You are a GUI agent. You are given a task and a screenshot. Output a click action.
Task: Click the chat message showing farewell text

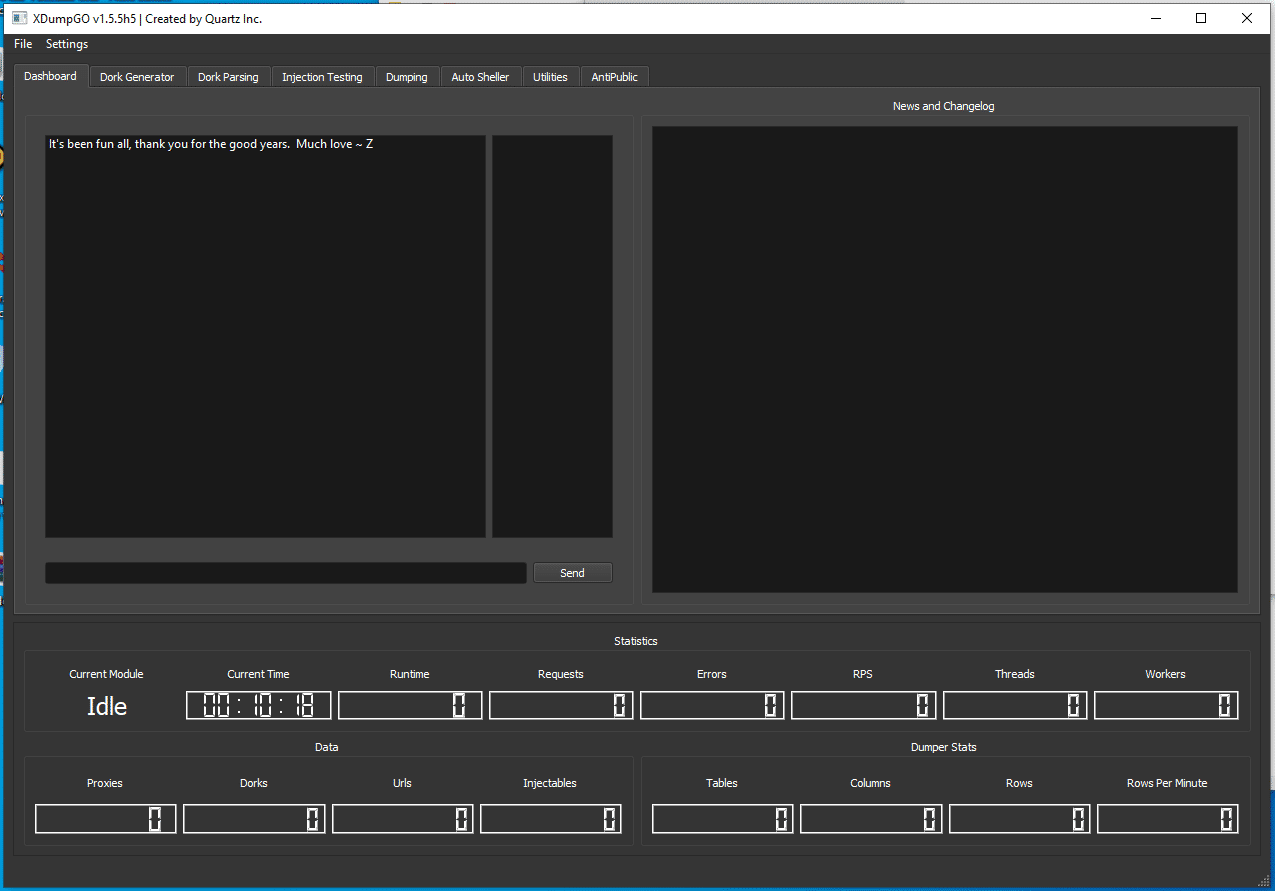pyautogui.click(x=211, y=144)
